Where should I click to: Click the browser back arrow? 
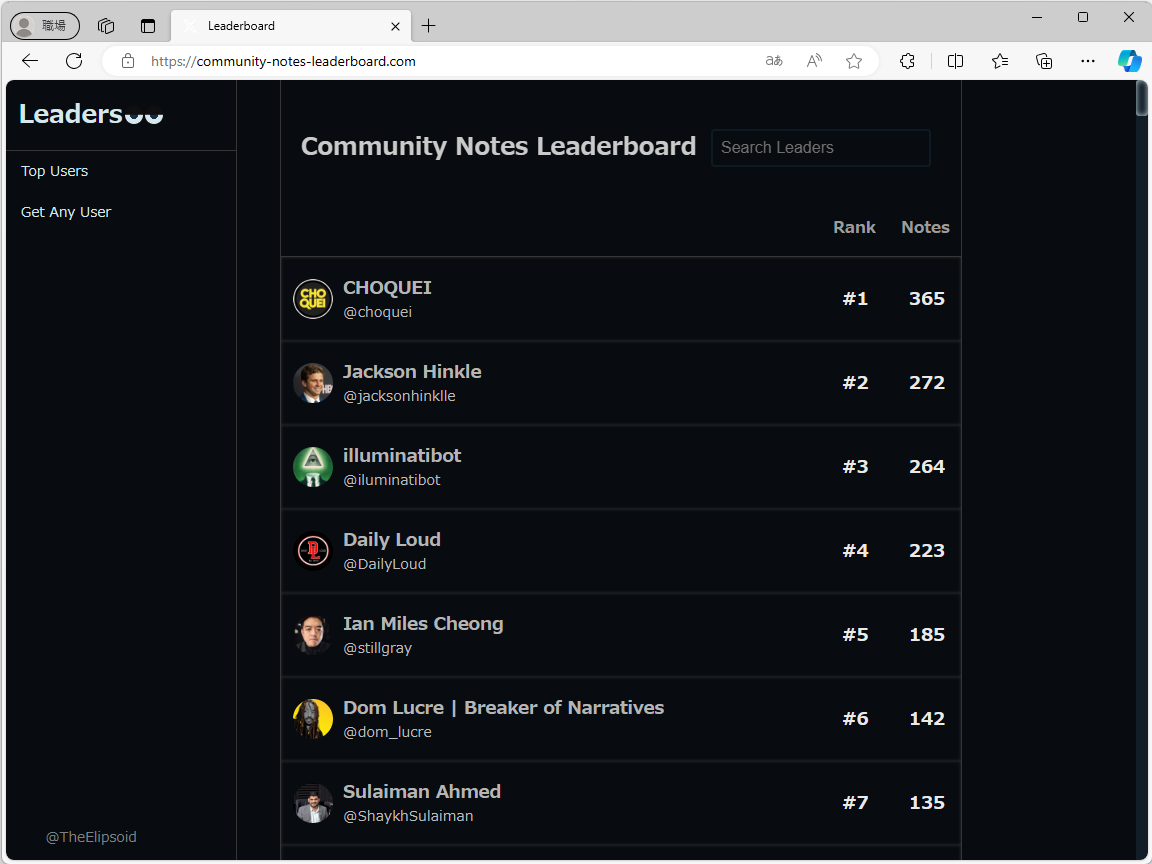(30, 61)
